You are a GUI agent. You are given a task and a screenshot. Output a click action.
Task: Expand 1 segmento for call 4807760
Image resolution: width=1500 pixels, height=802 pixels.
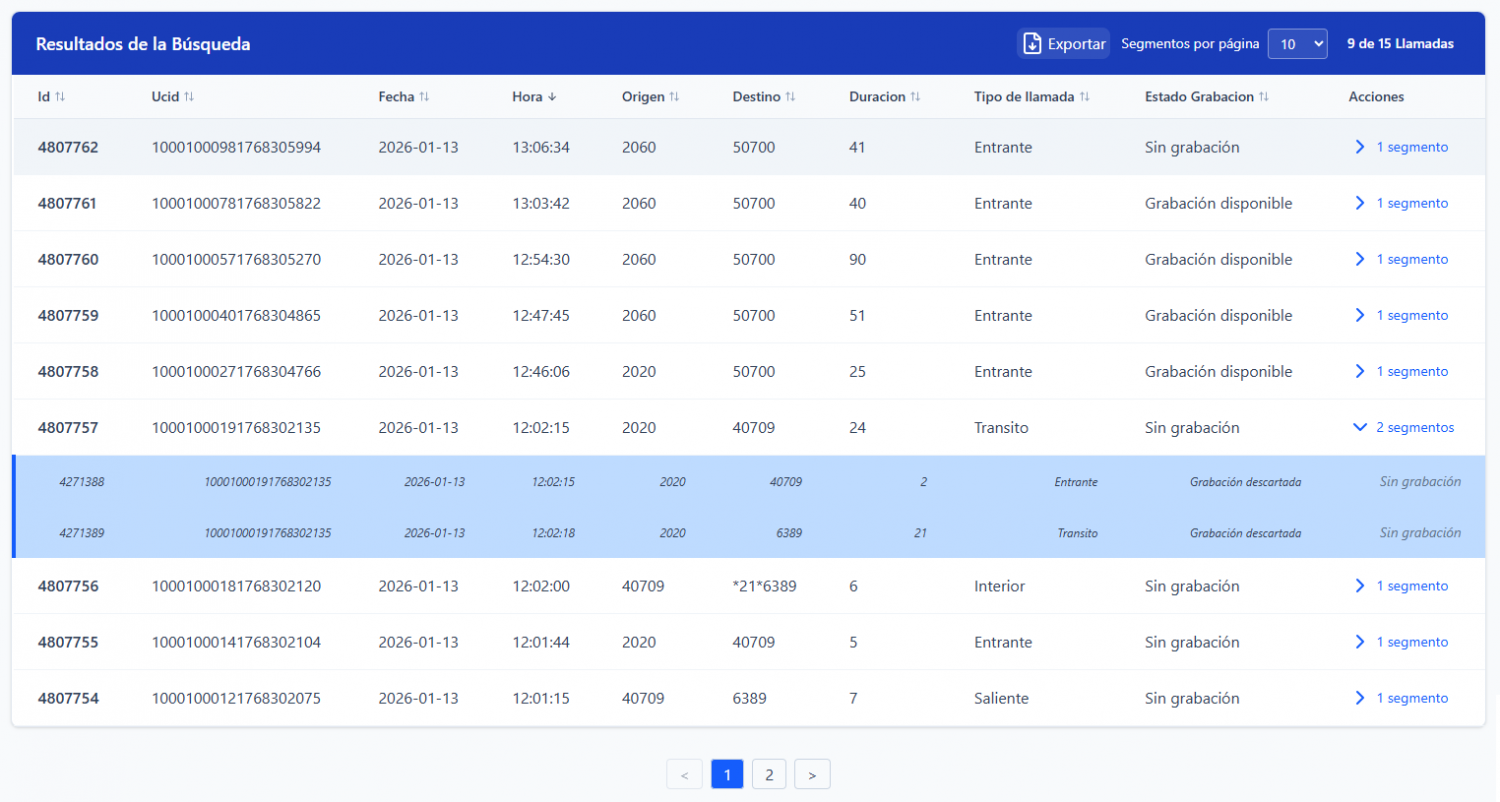click(1401, 259)
